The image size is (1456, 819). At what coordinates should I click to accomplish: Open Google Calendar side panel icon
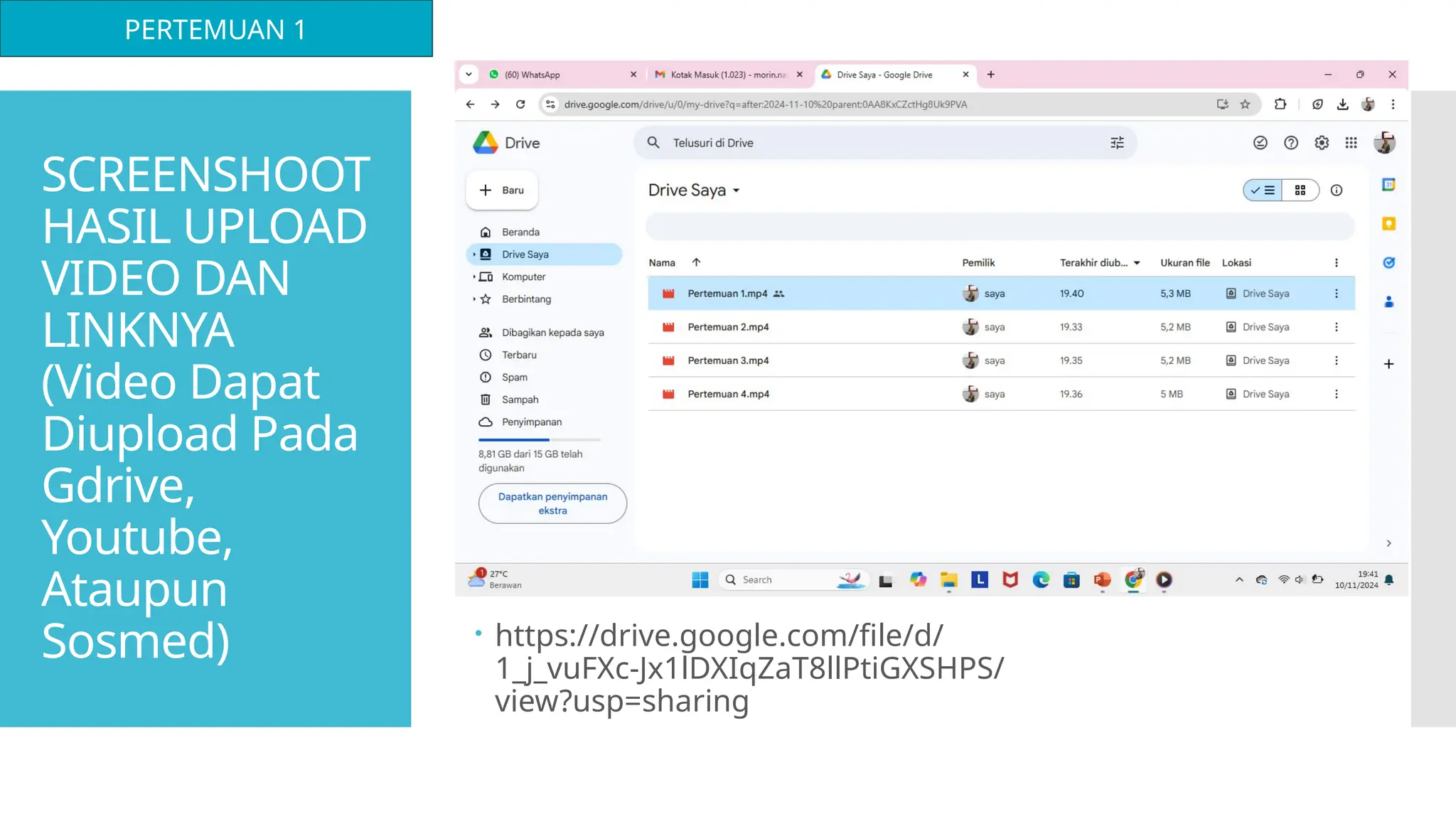pos(1388,185)
